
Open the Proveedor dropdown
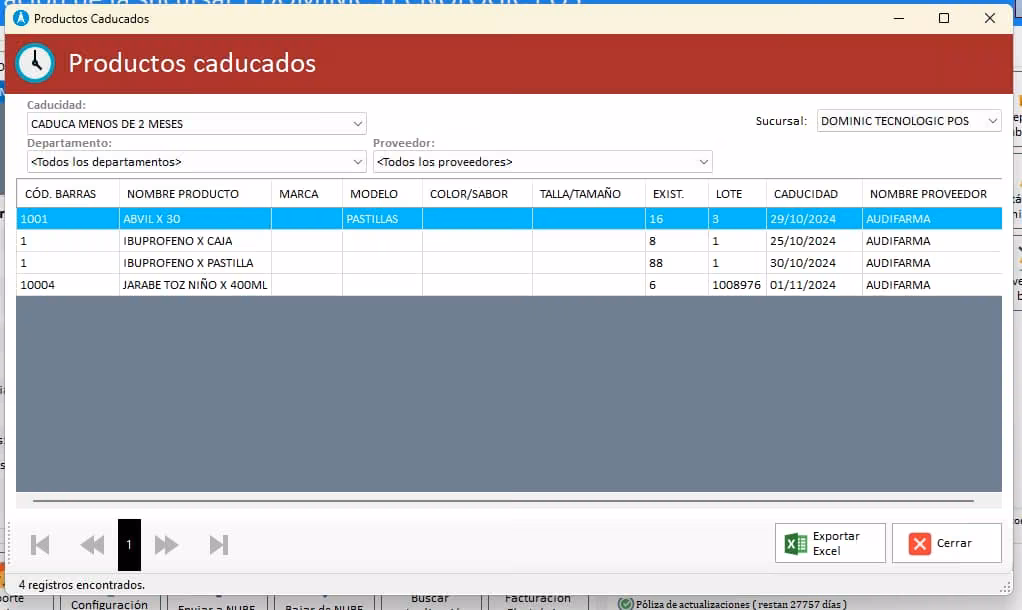(x=542, y=162)
